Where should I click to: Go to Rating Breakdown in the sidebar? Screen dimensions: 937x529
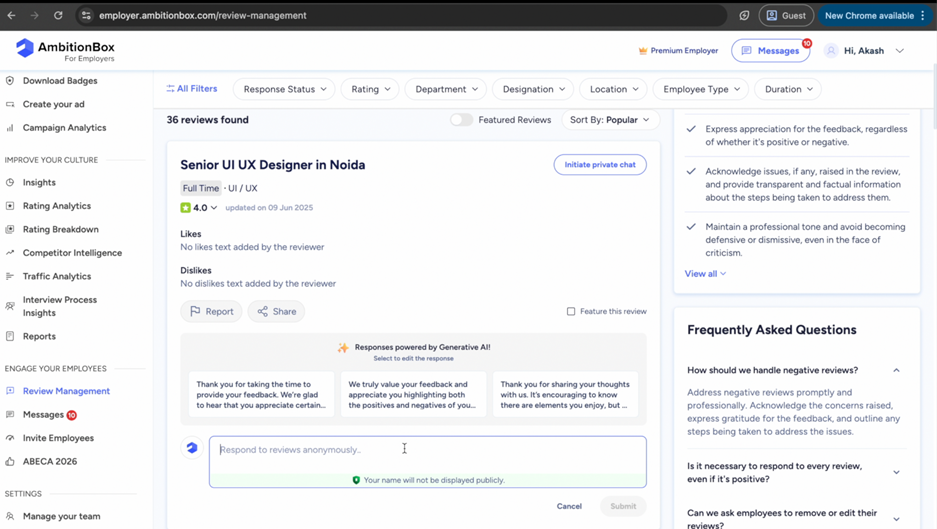[60, 229]
